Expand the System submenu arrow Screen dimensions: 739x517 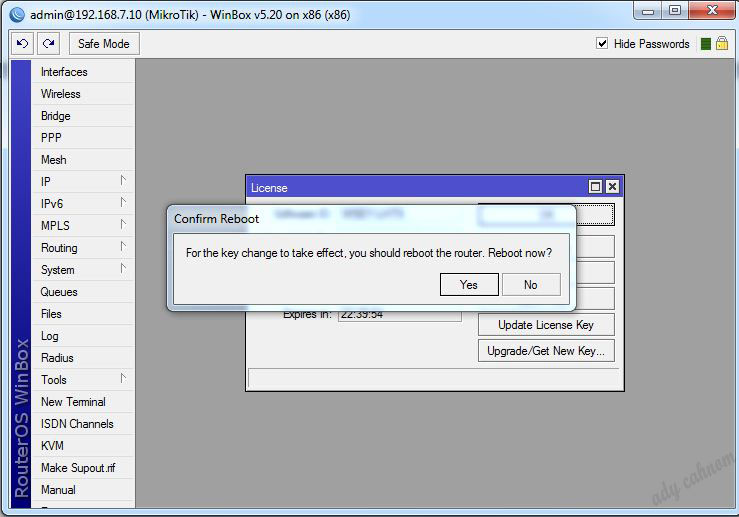click(123, 269)
